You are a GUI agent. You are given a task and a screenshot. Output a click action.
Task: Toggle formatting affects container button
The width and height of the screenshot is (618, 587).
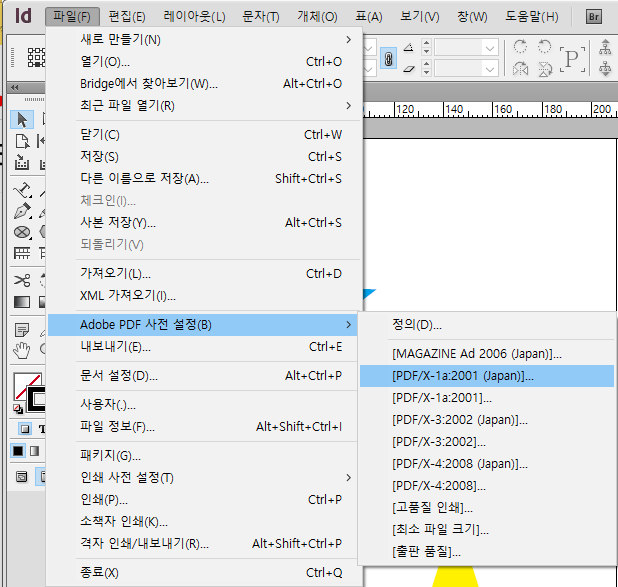pos(25,429)
